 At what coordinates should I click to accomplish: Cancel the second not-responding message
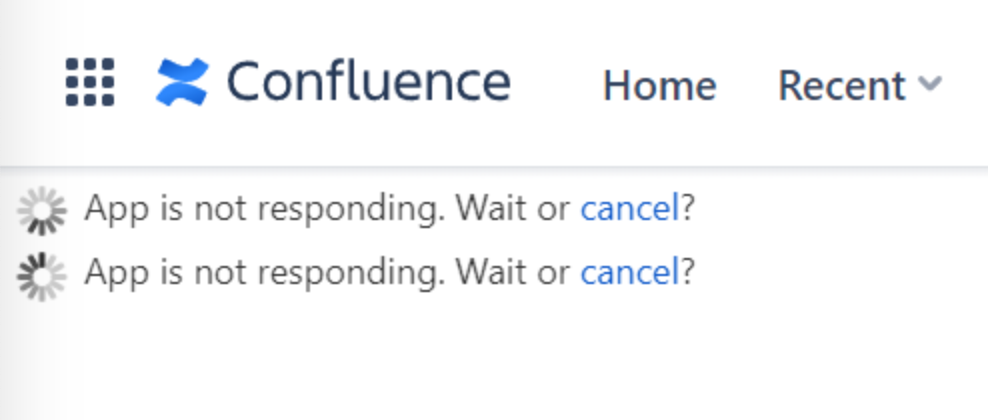tap(629, 272)
